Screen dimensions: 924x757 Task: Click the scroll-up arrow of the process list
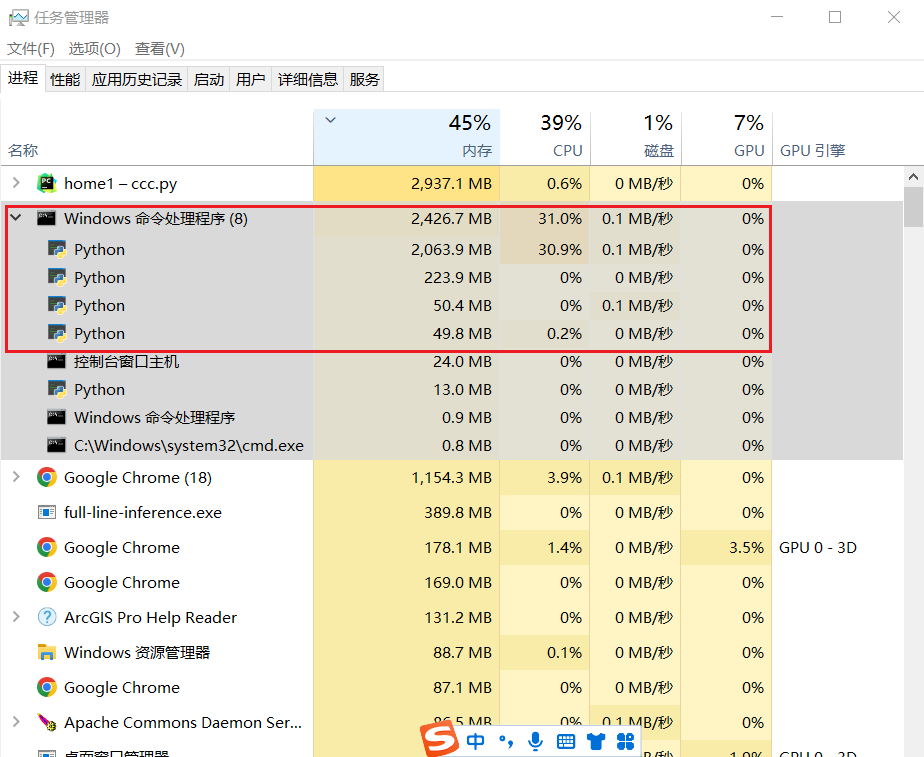(x=913, y=177)
